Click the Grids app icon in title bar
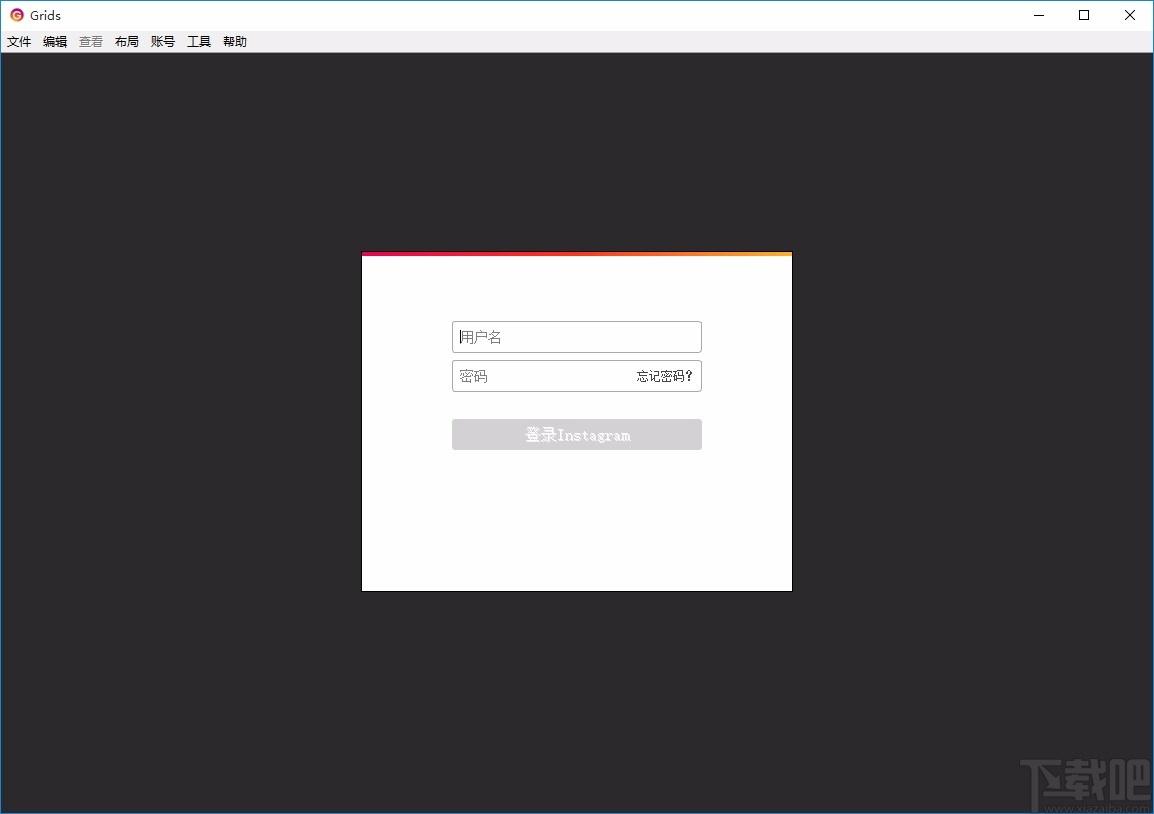Image resolution: width=1154 pixels, height=814 pixels. [17, 15]
